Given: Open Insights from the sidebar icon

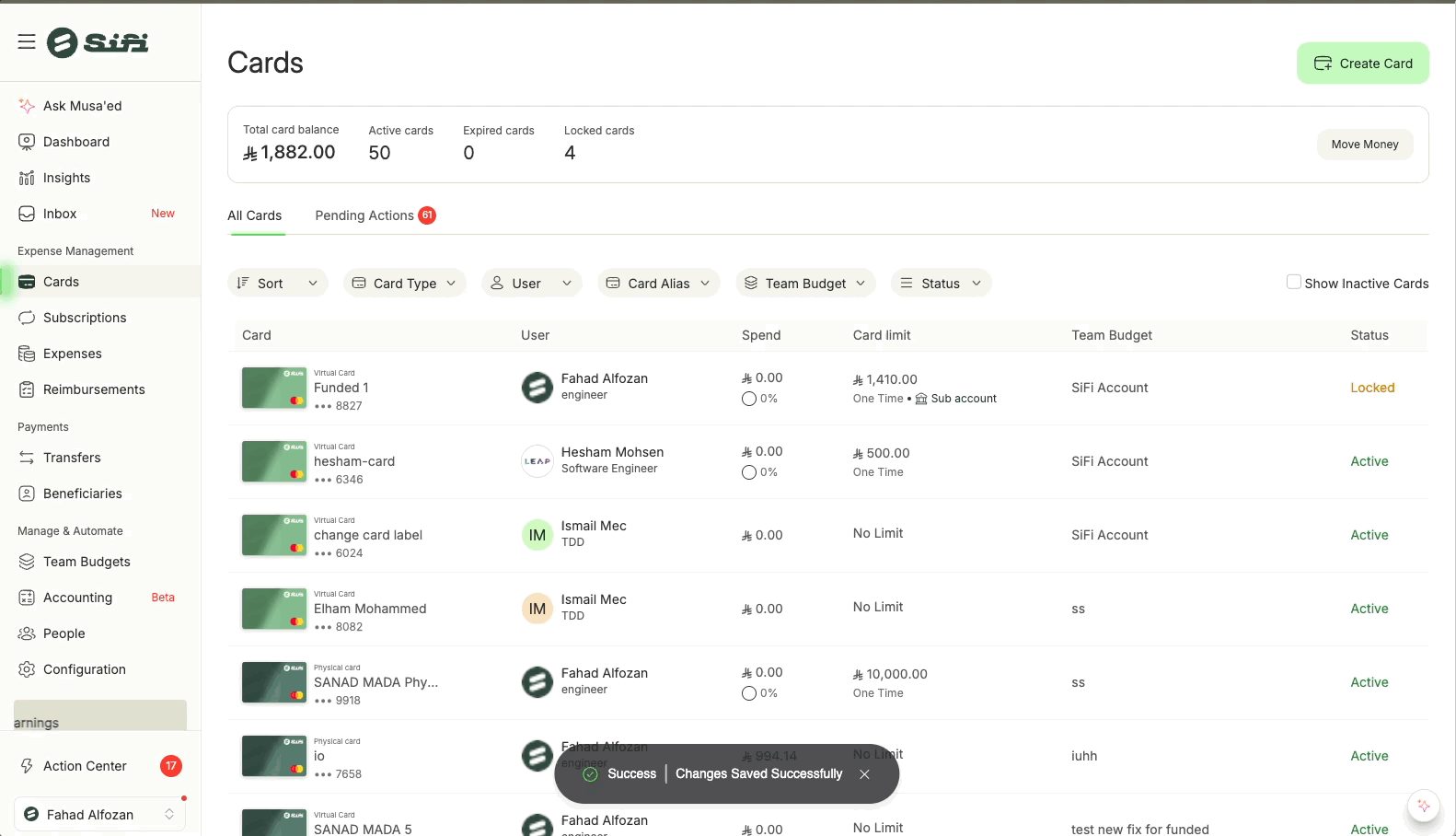Looking at the screenshot, I should pos(27,178).
